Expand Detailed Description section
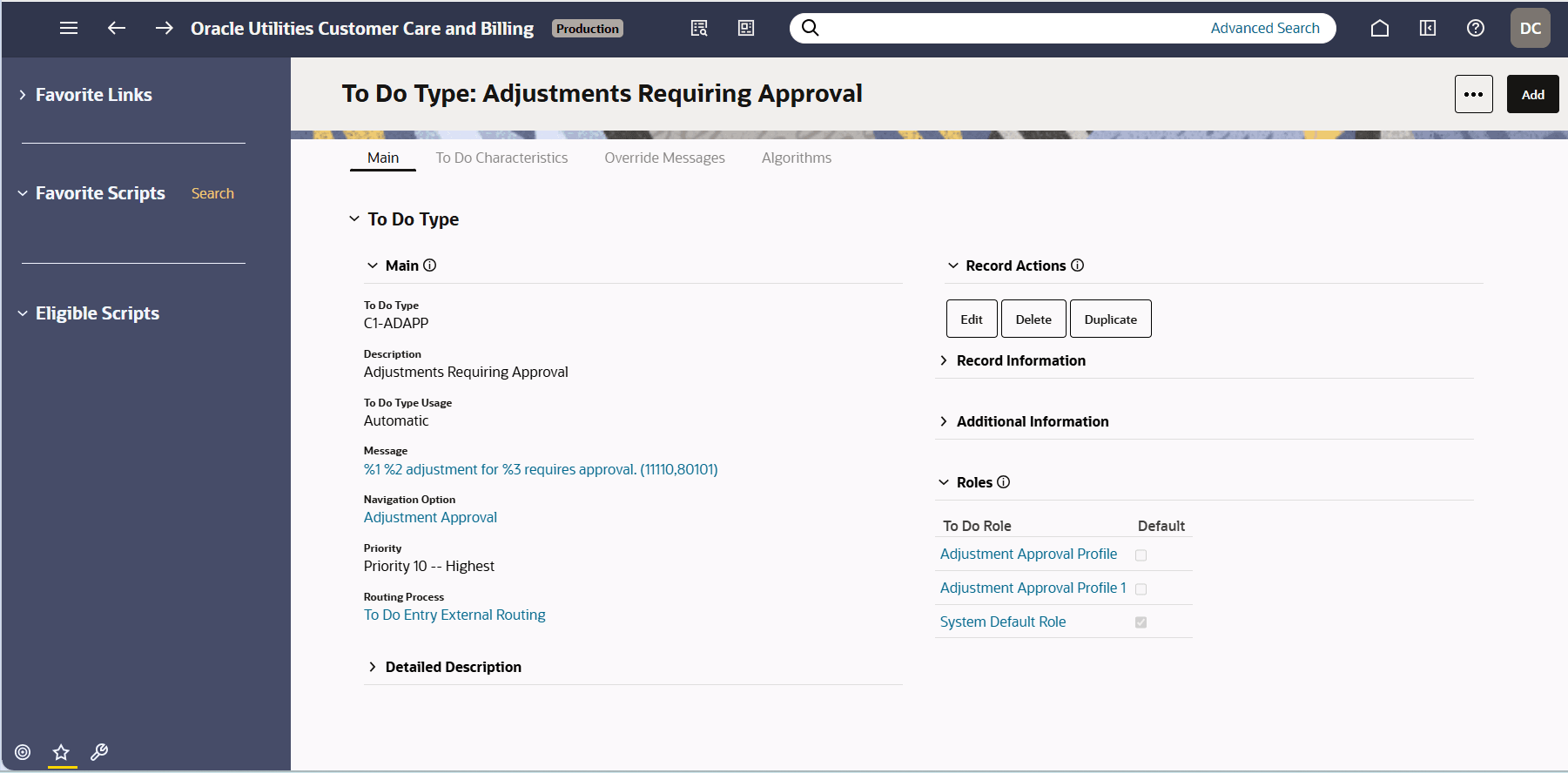The height and width of the screenshot is (773, 1568). pos(373,667)
